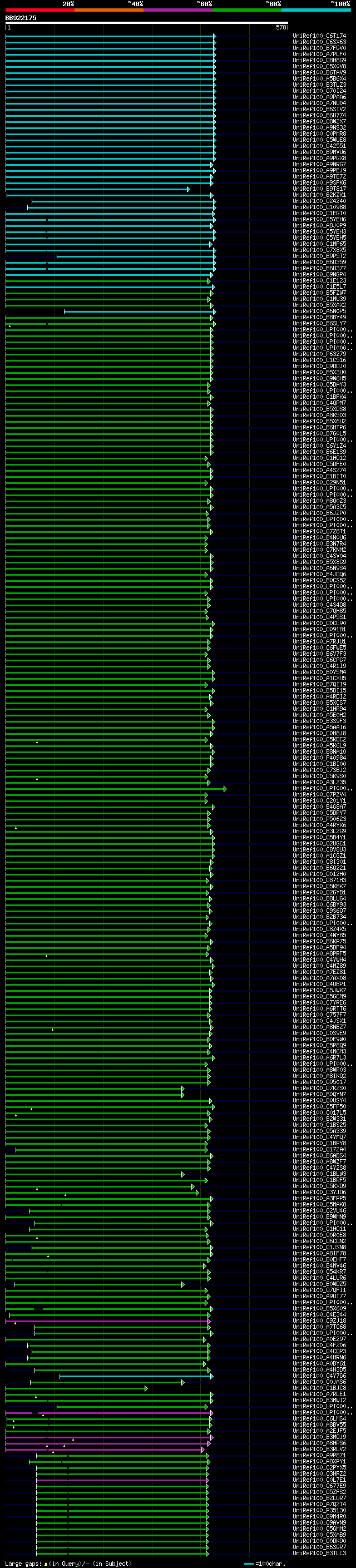Select hit label UniRef100_B6U7Z4
The image size is (356, 1568).
pyautogui.click(x=319, y=115)
